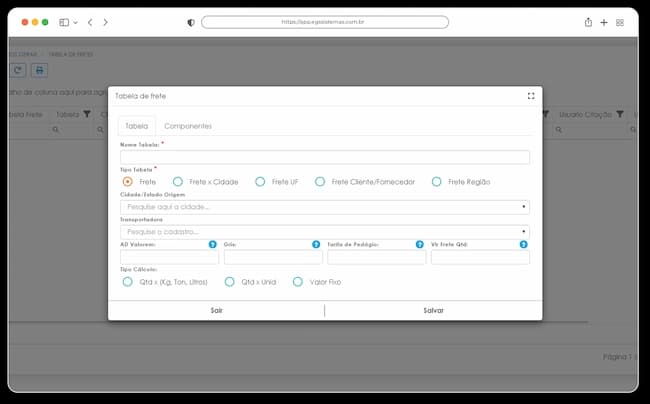Image resolution: width=650 pixels, height=404 pixels.
Task: Select the Frete x Cidade radio option
Action: [178, 181]
